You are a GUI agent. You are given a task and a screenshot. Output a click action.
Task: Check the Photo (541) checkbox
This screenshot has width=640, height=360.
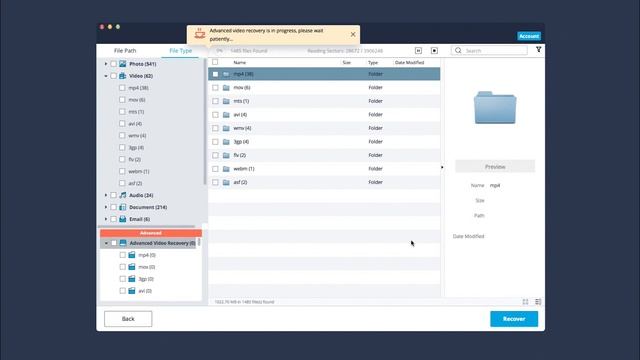point(113,64)
